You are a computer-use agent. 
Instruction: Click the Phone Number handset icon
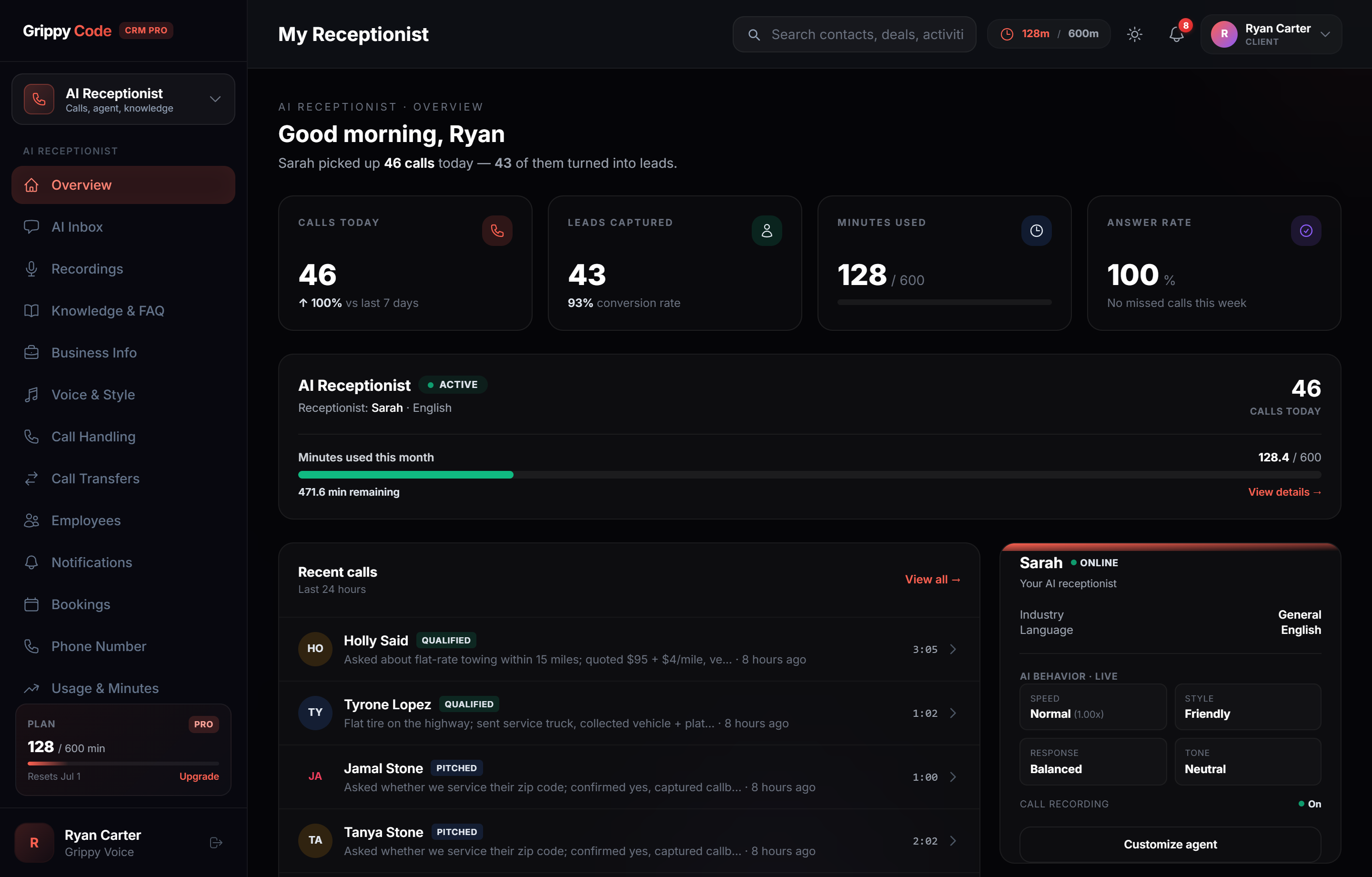31,646
